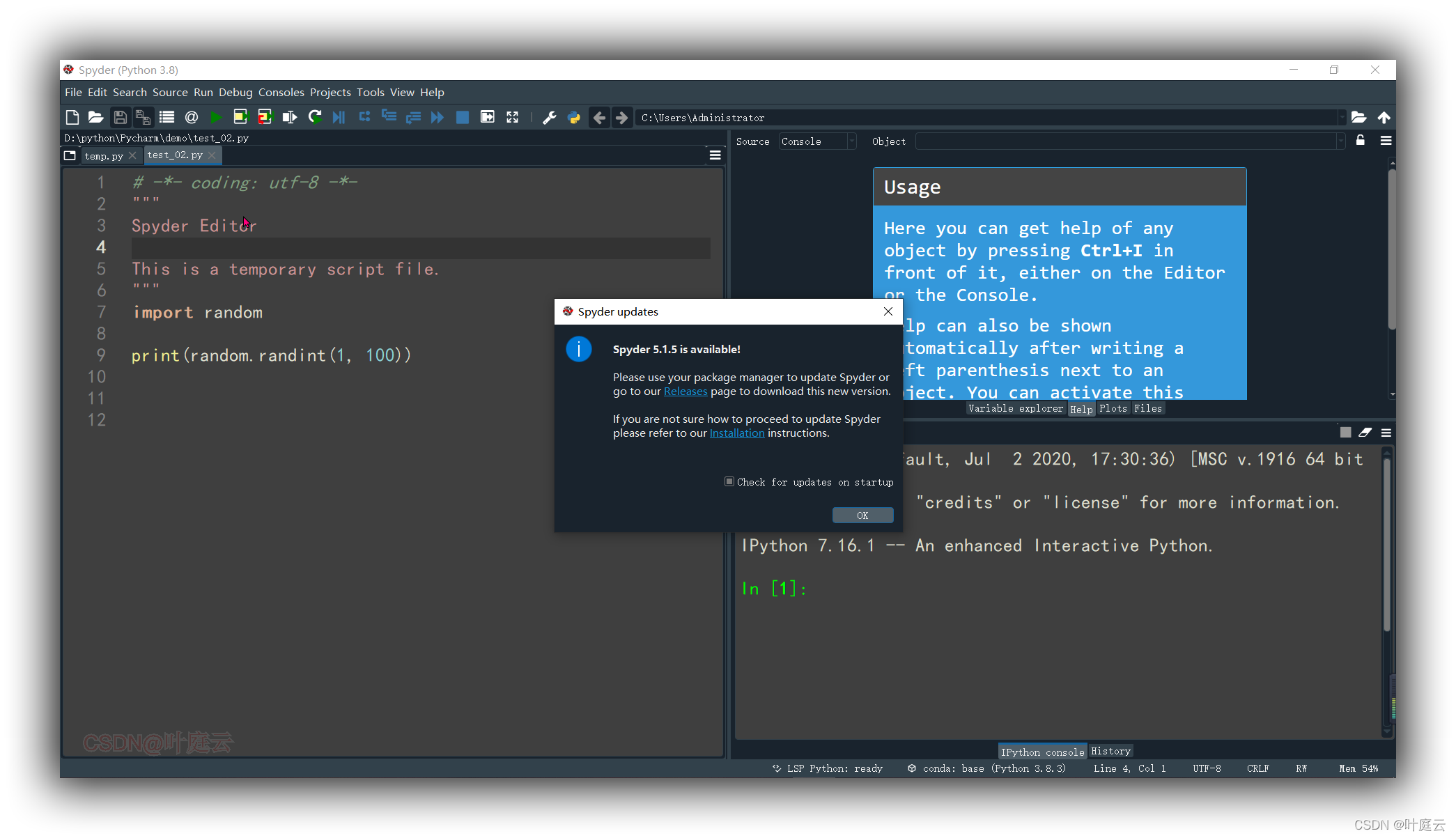
Task: Click the Object input field
Action: [1129, 141]
